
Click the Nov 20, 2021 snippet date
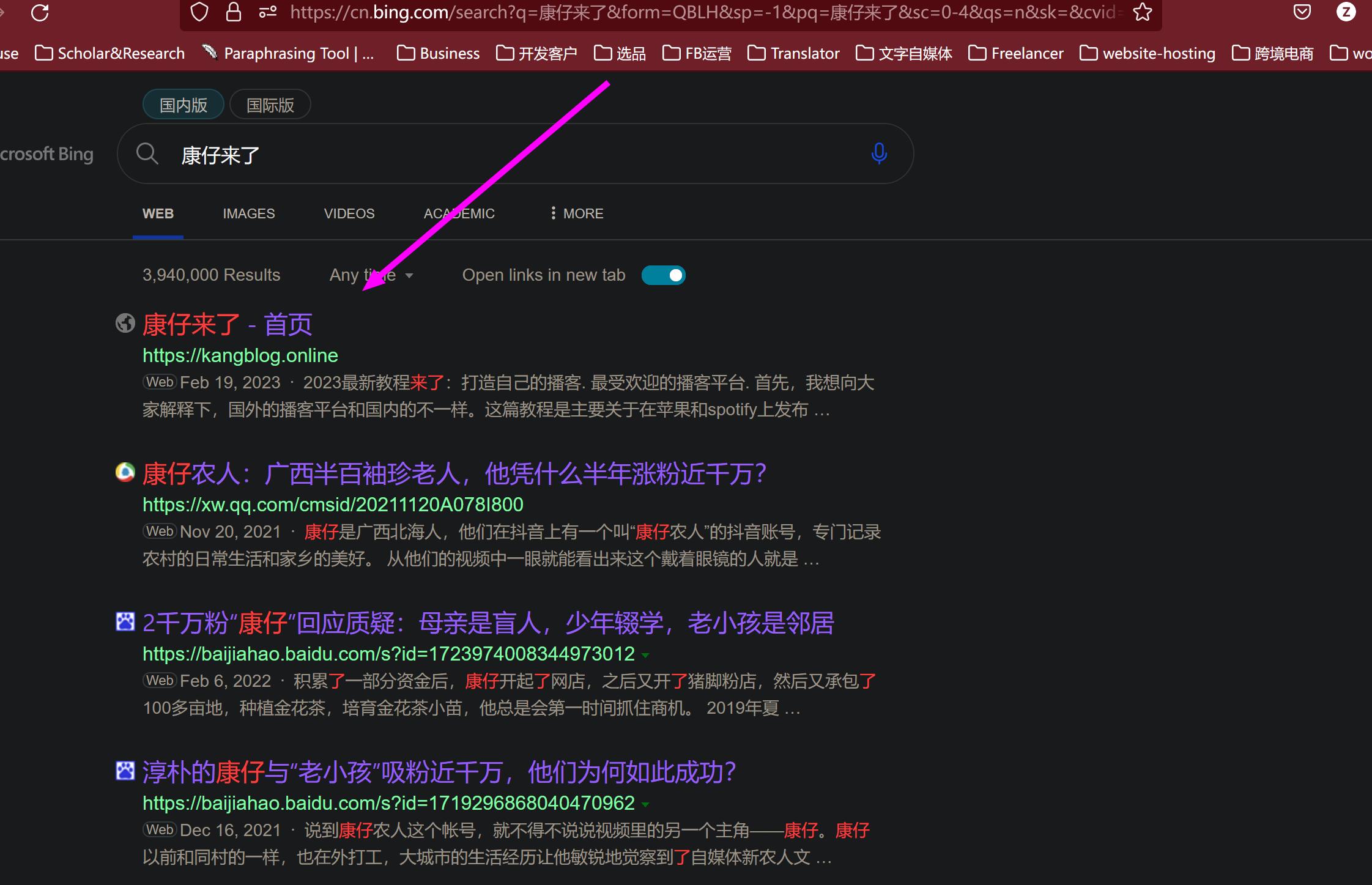click(230, 532)
